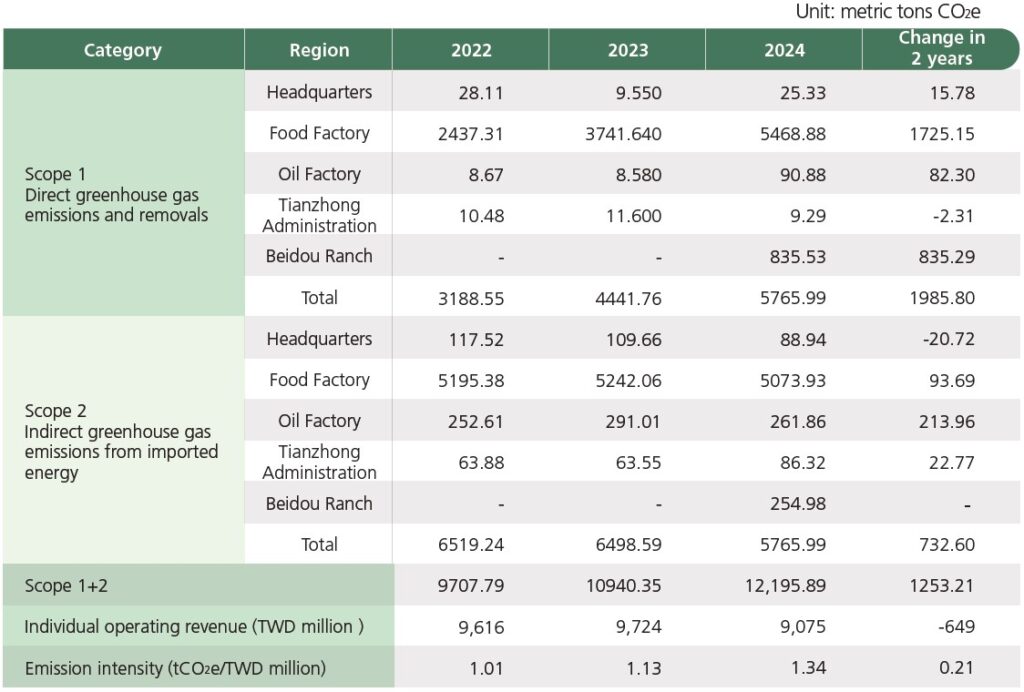The image size is (1024, 692).
Task: Select the 2023 column header
Action: [x=627, y=50]
